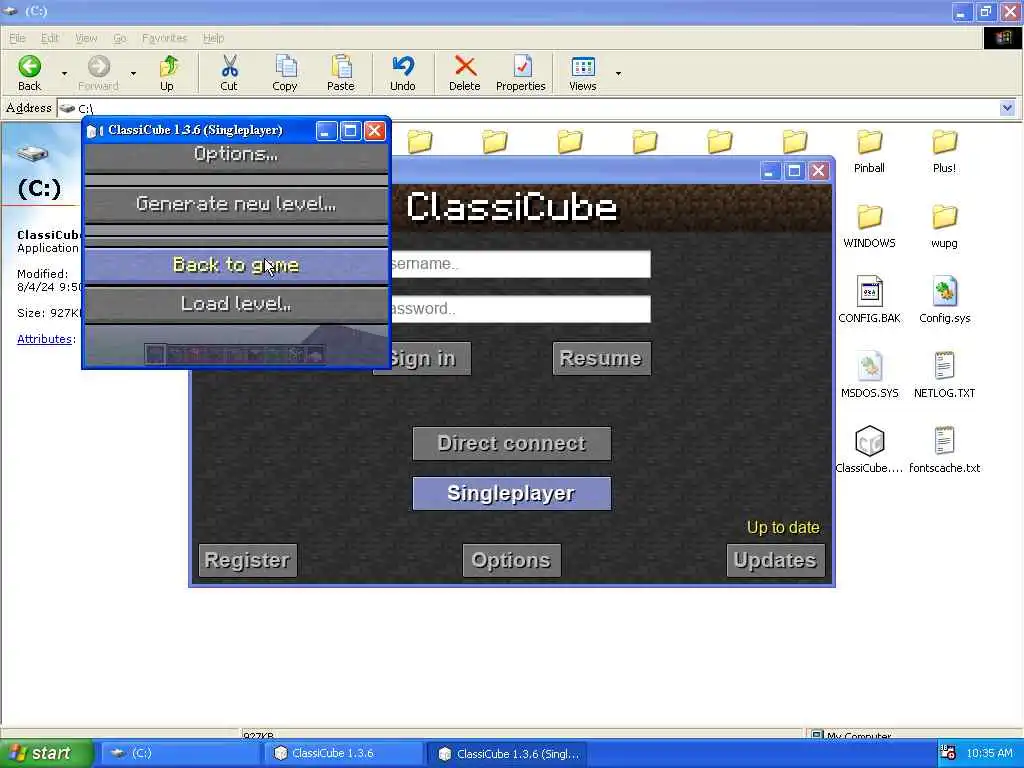
Task: Click Options... in the game pause menu
Action: click(x=236, y=155)
